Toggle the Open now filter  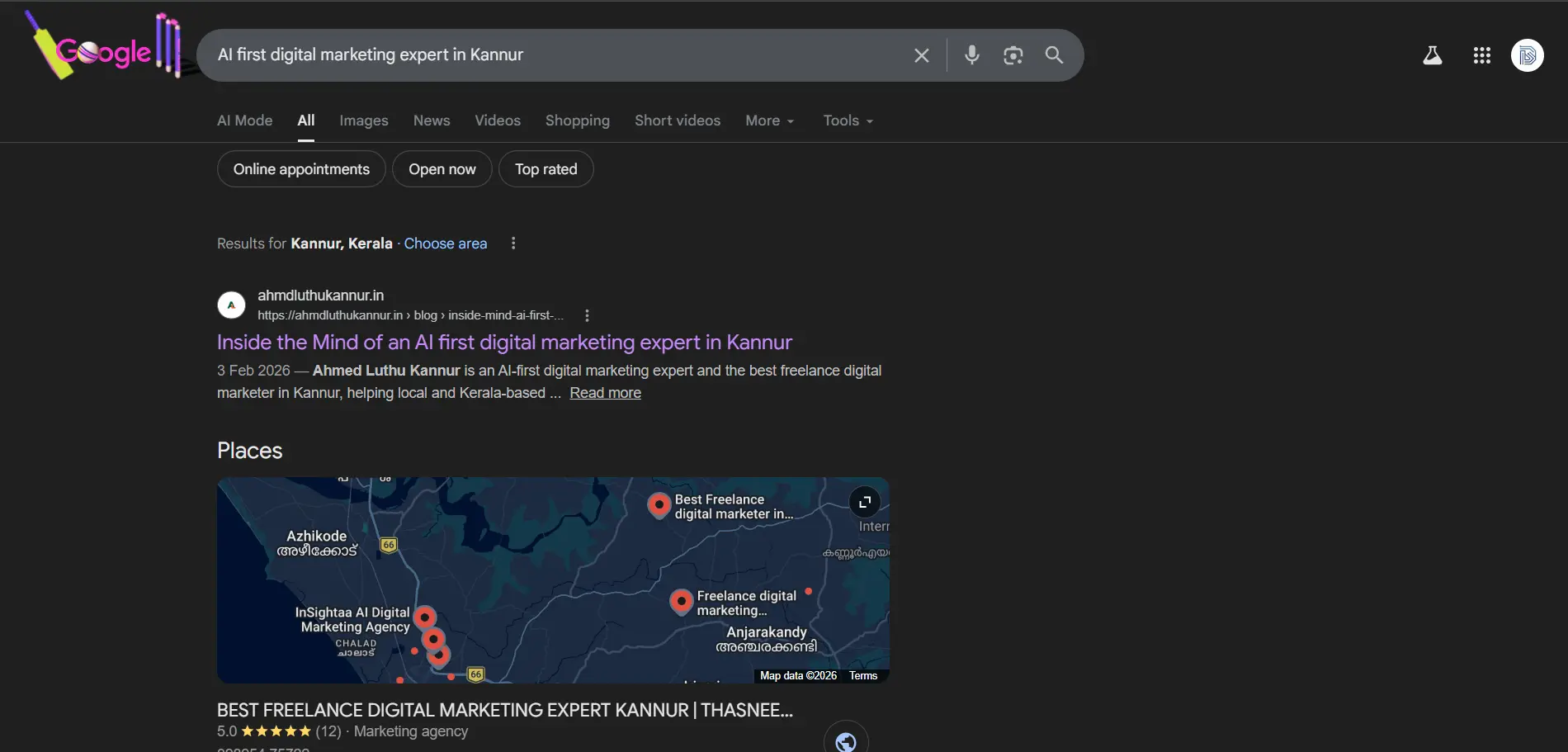coord(442,169)
